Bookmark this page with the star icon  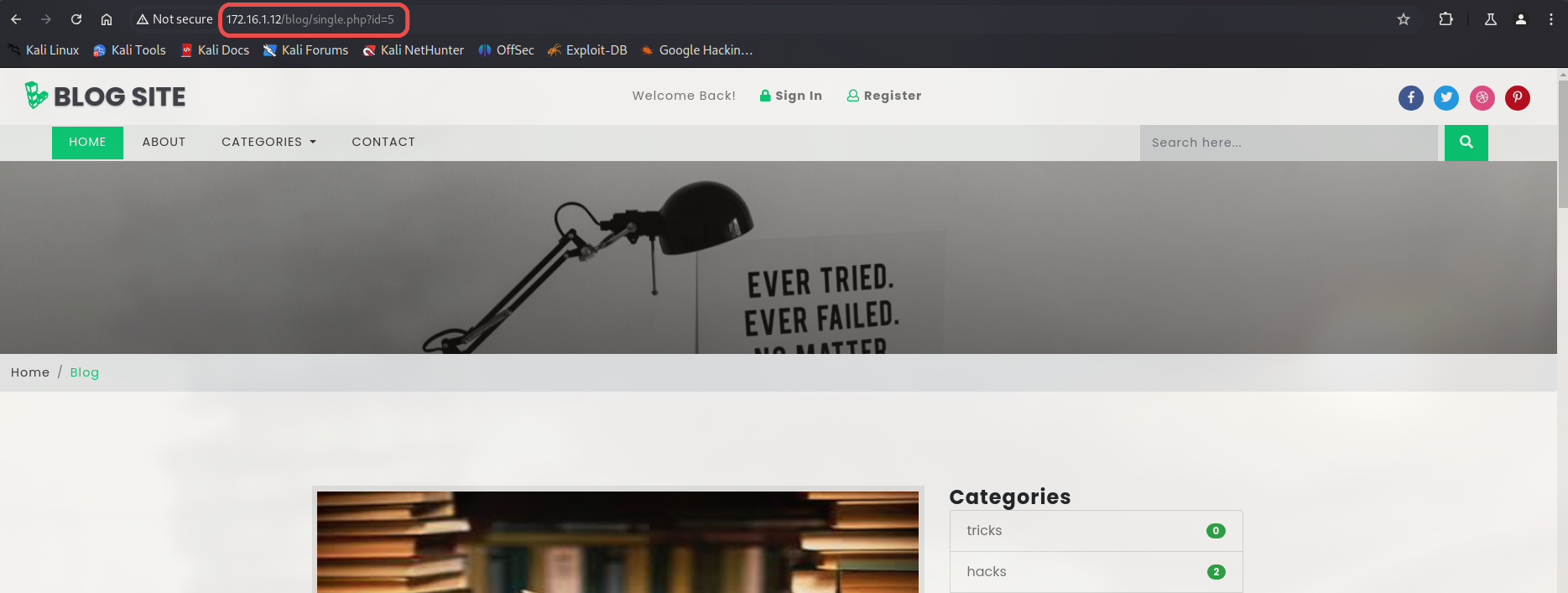(x=1403, y=19)
